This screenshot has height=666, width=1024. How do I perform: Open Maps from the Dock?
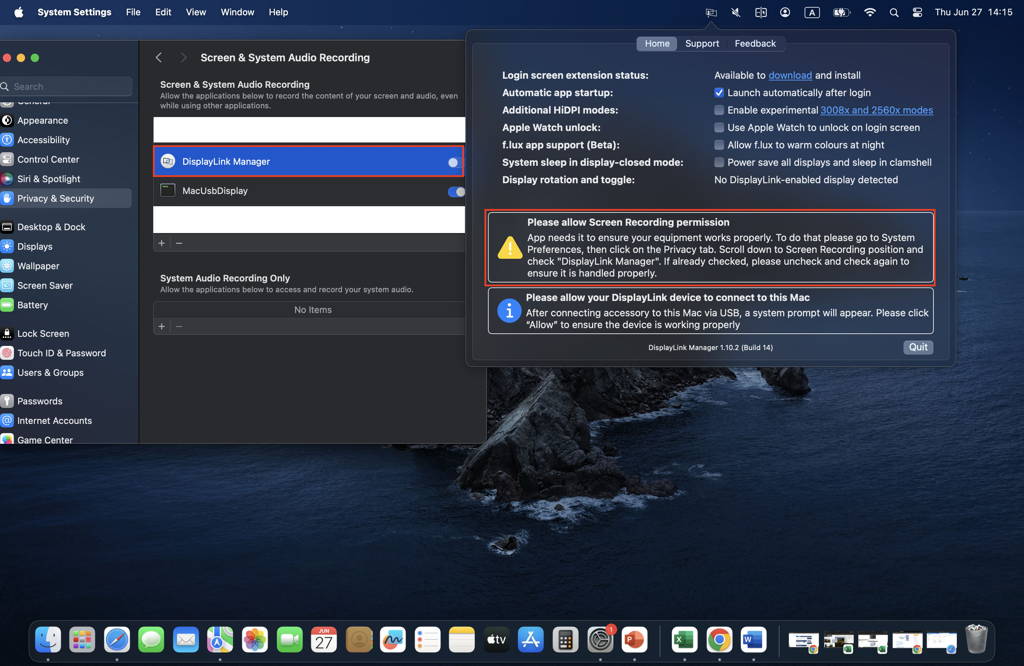pos(220,640)
